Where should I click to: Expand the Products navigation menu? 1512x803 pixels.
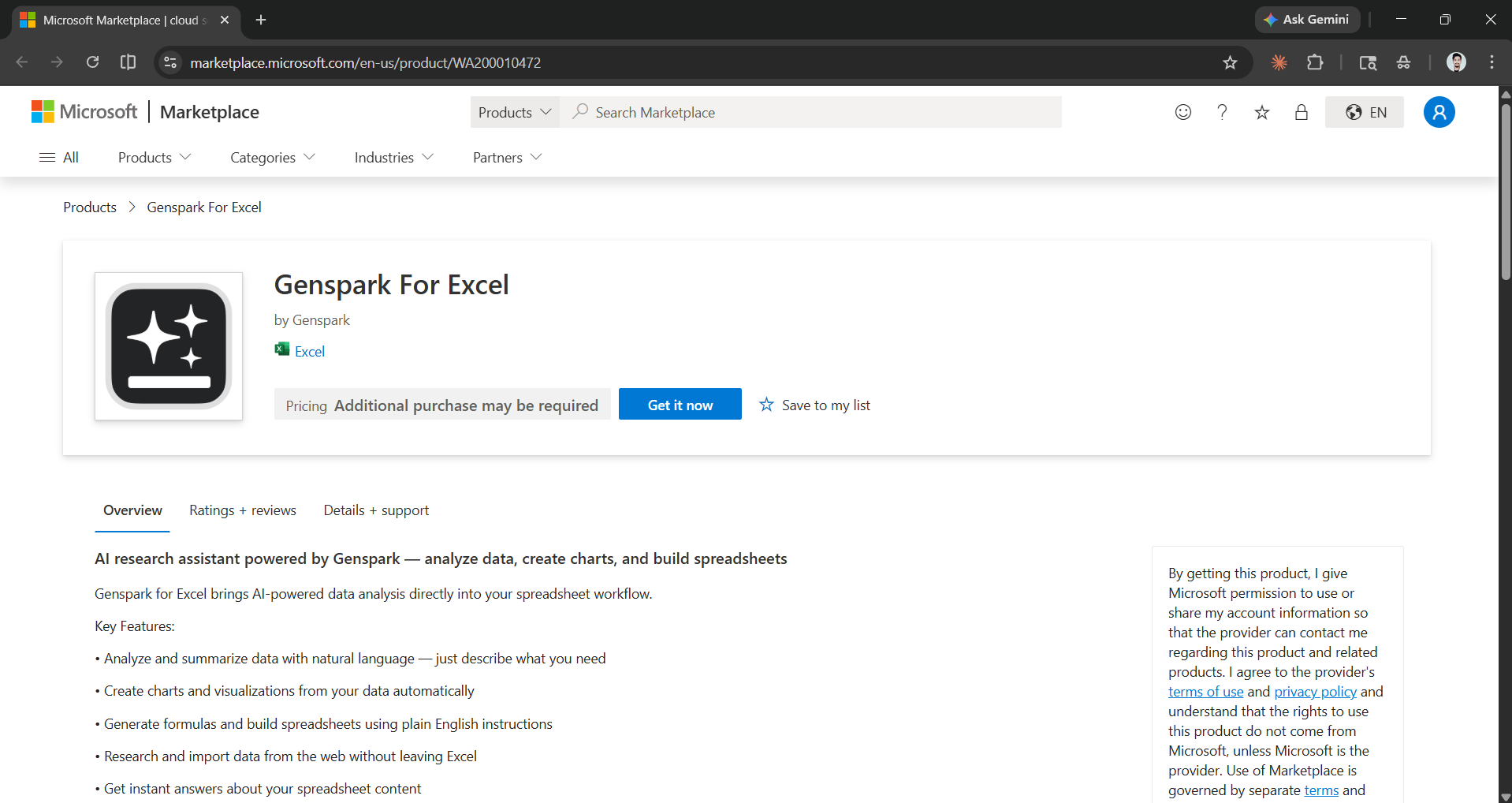click(x=155, y=157)
